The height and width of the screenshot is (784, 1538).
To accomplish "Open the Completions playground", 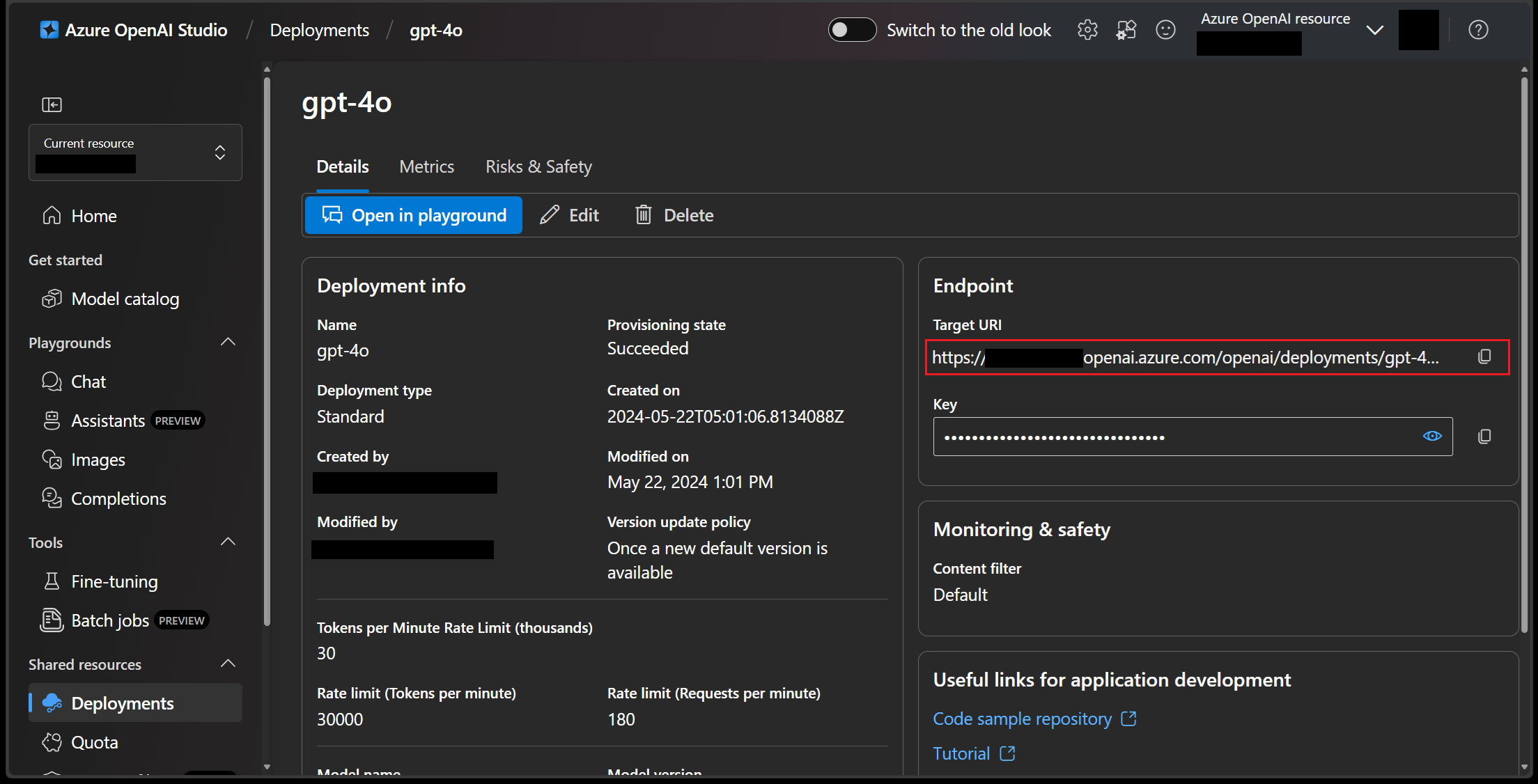I will (118, 498).
